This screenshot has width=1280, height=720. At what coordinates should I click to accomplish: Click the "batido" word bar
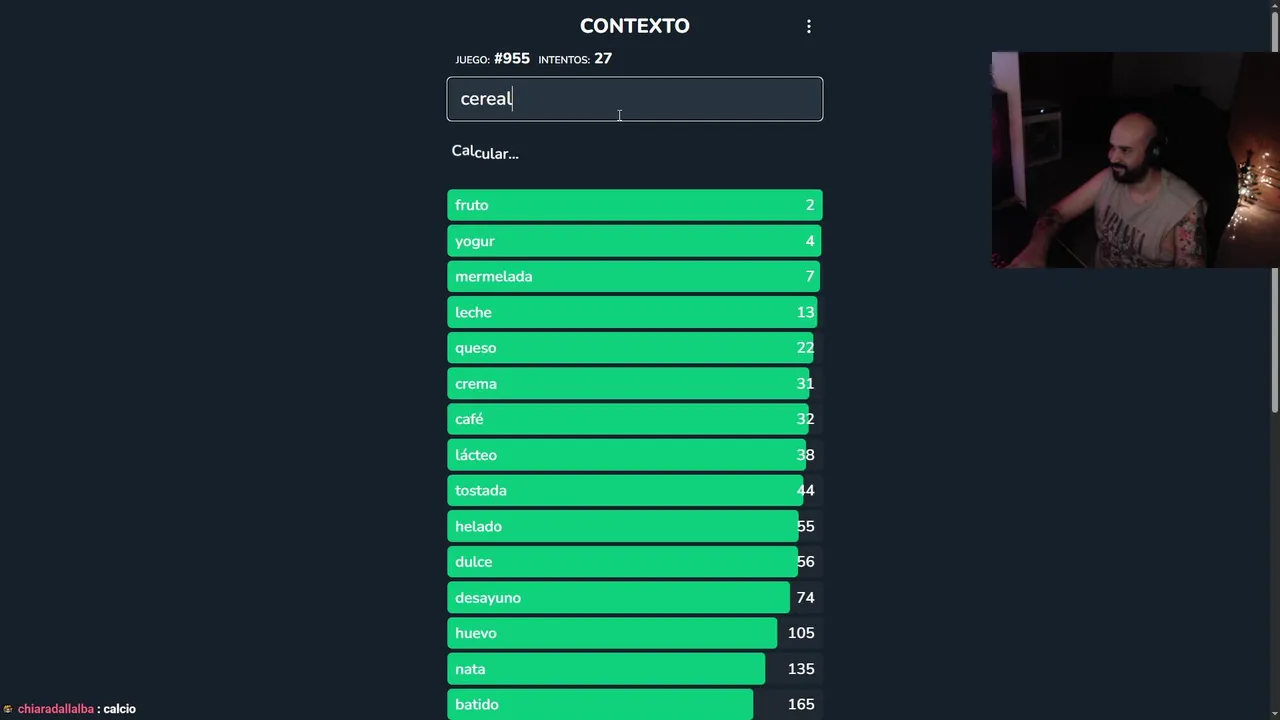click(x=634, y=704)
